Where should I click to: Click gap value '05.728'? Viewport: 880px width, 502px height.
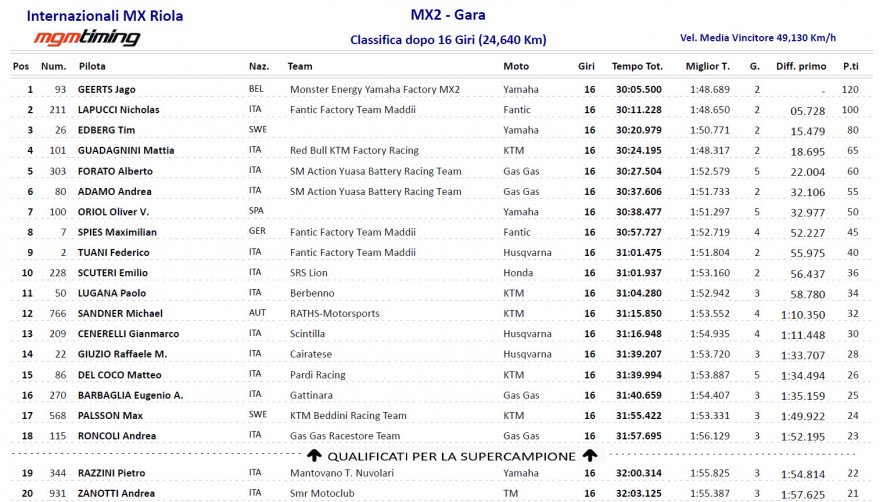click(808, 111)
